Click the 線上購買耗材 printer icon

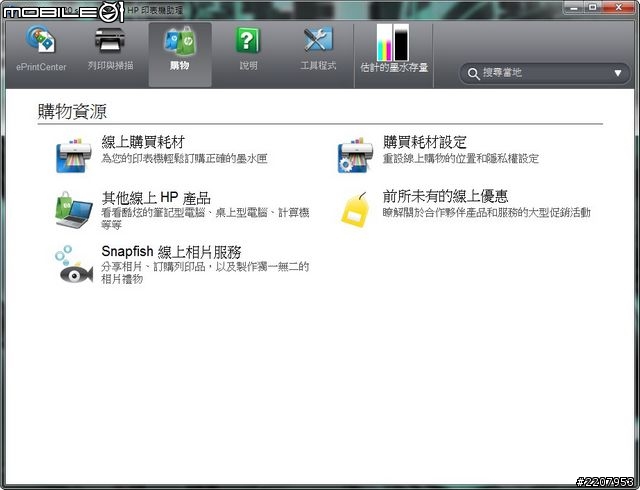tap(74, 155)
